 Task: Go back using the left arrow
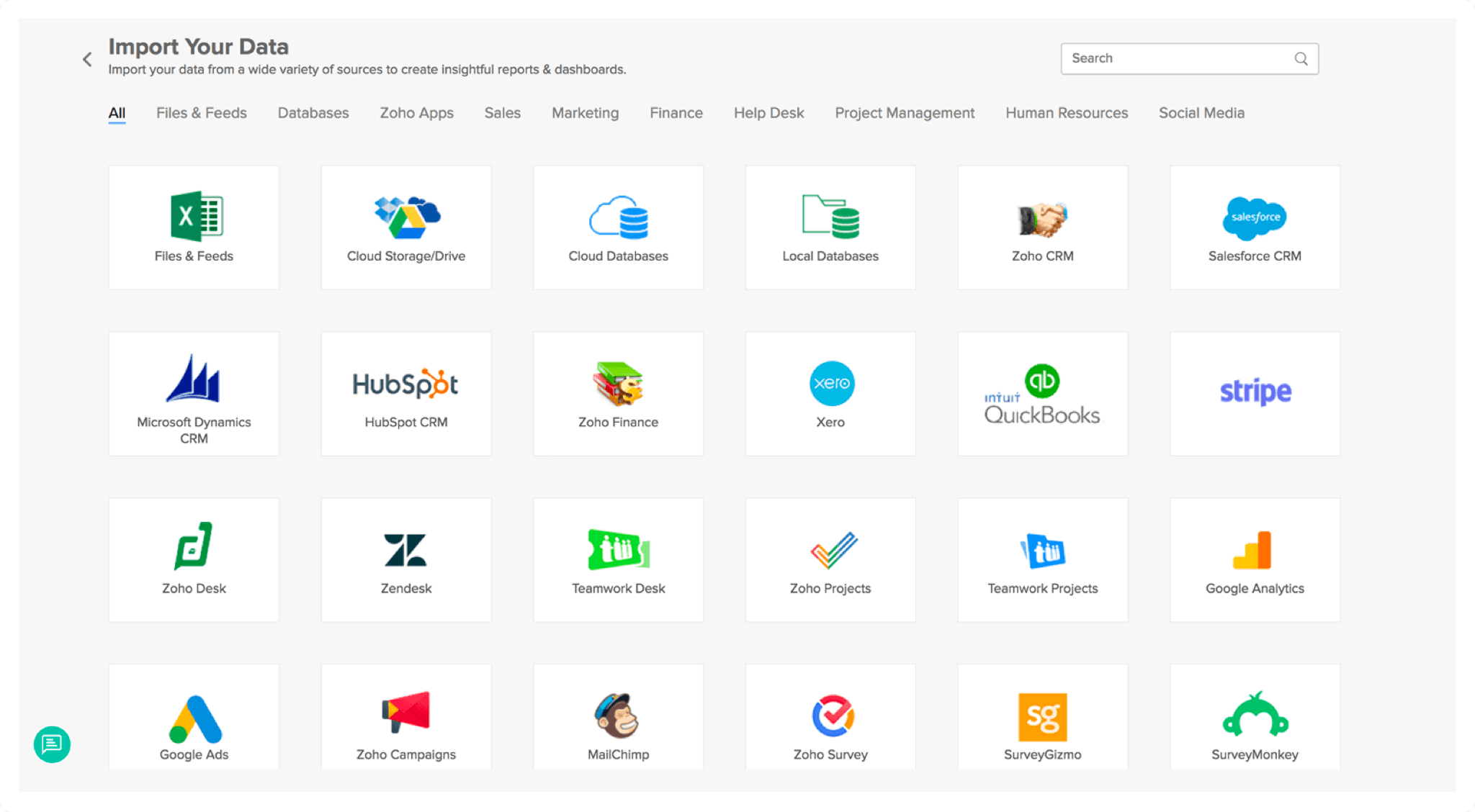coord(87,59)
